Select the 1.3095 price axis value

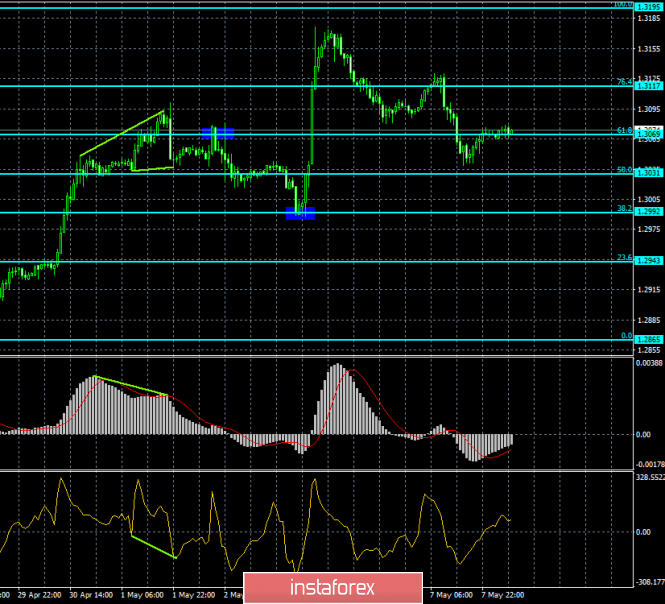[x=649, y=109]
